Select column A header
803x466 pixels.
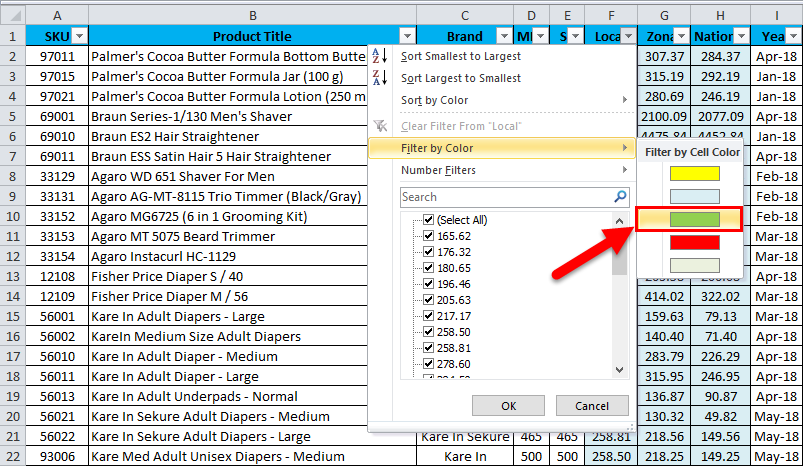point(57,15)
